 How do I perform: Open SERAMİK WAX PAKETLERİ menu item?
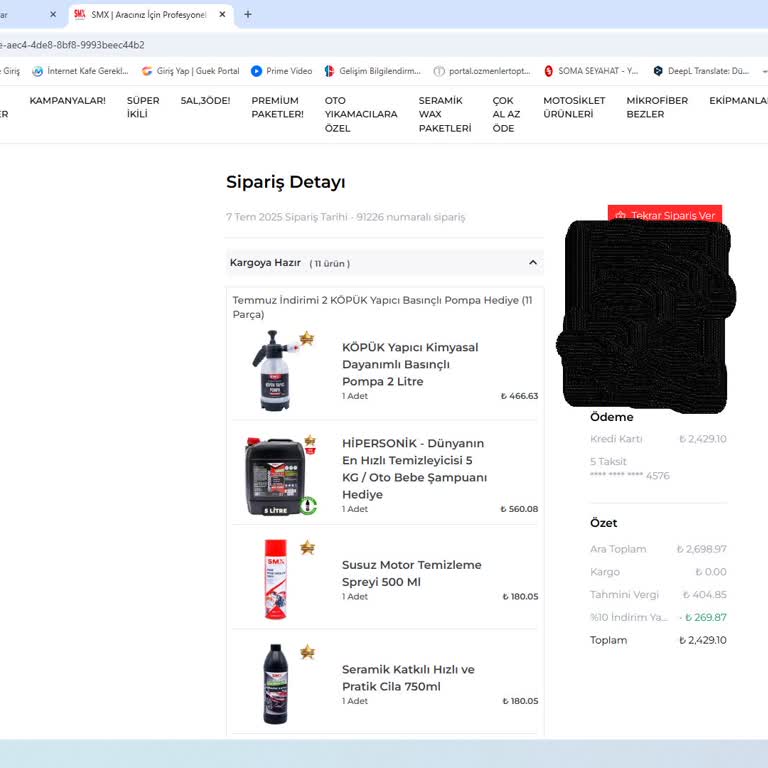tap(445, 114)
